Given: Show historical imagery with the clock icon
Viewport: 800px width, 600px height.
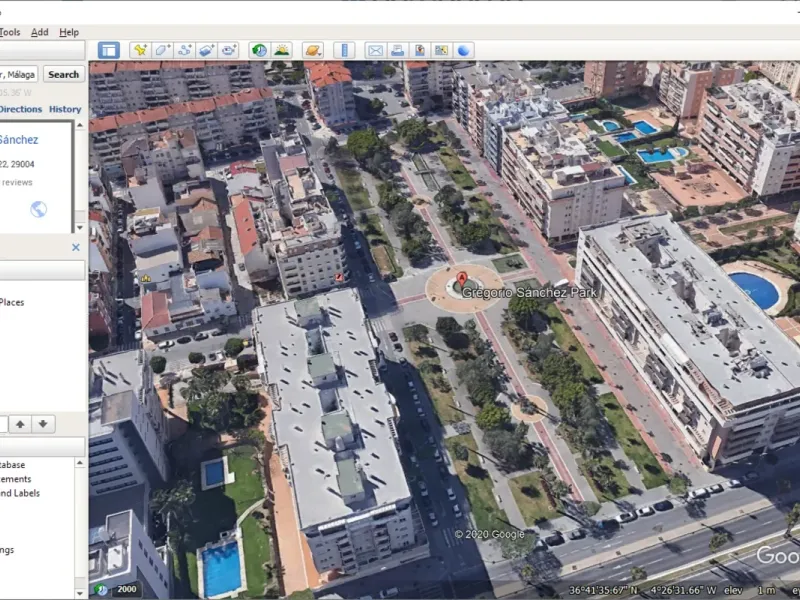Looking at the screenshot, I should [259, 50].
